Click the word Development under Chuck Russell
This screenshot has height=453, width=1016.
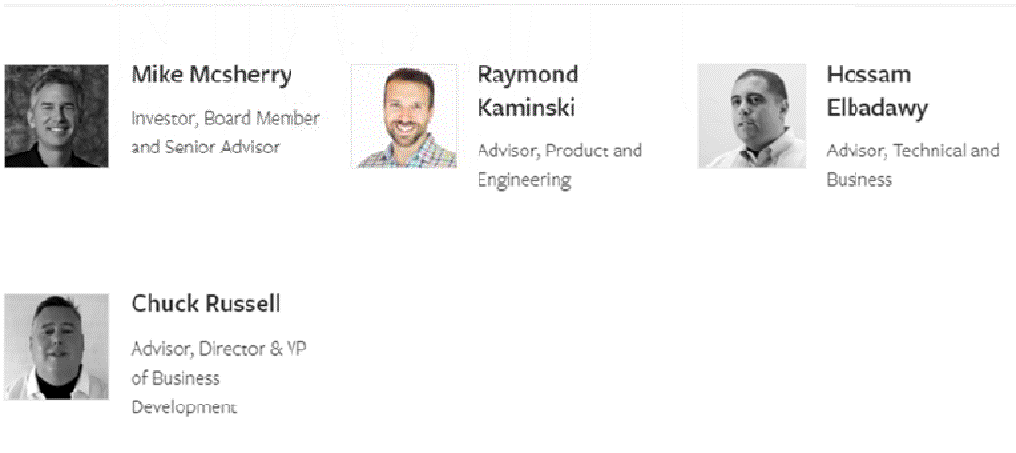coord(184,407)
